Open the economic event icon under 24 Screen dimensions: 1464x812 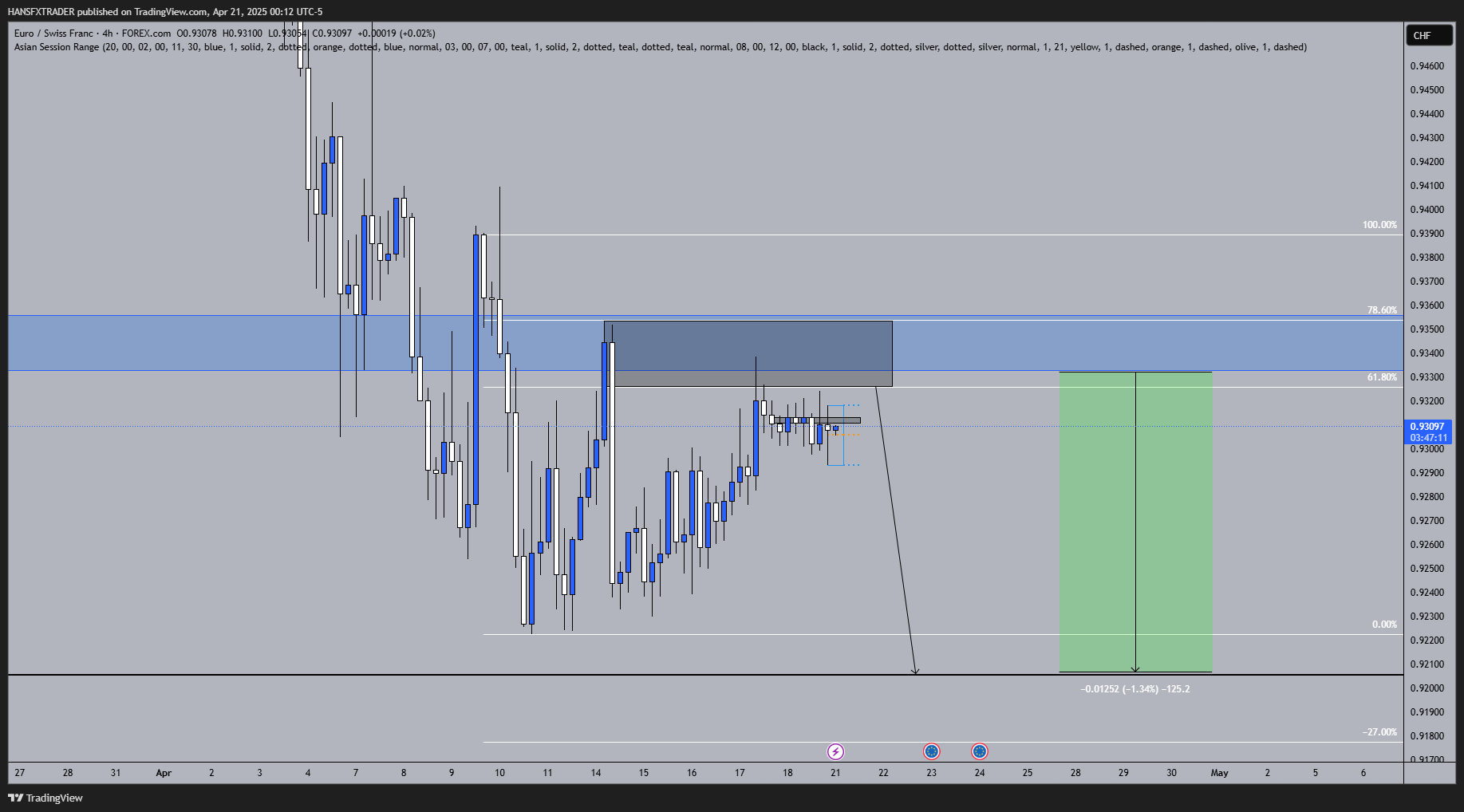[980, 751]
